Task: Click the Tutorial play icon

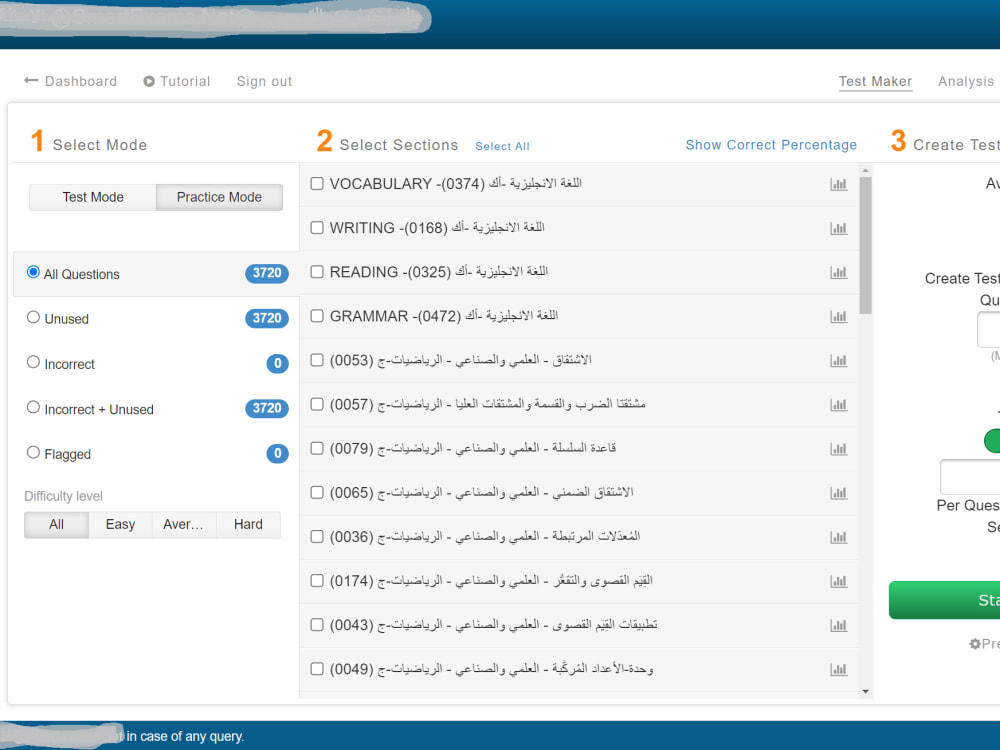Action: coord(149,81)
